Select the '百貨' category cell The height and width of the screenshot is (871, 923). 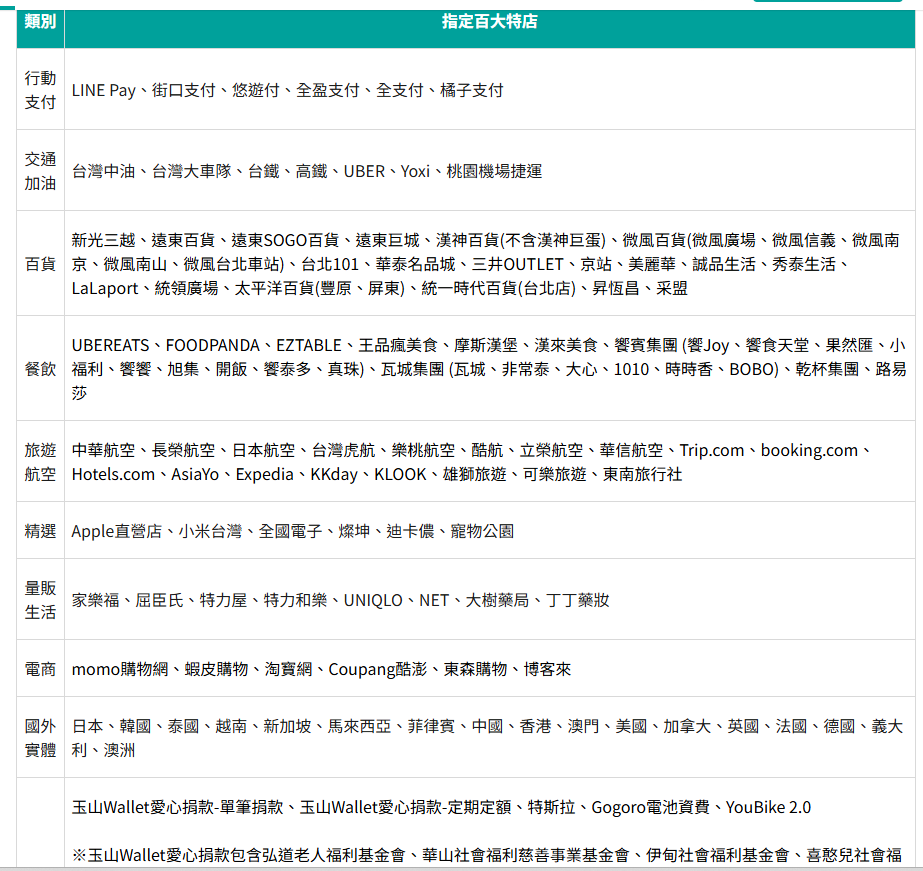pyautogui.click(x=40, y=264)
